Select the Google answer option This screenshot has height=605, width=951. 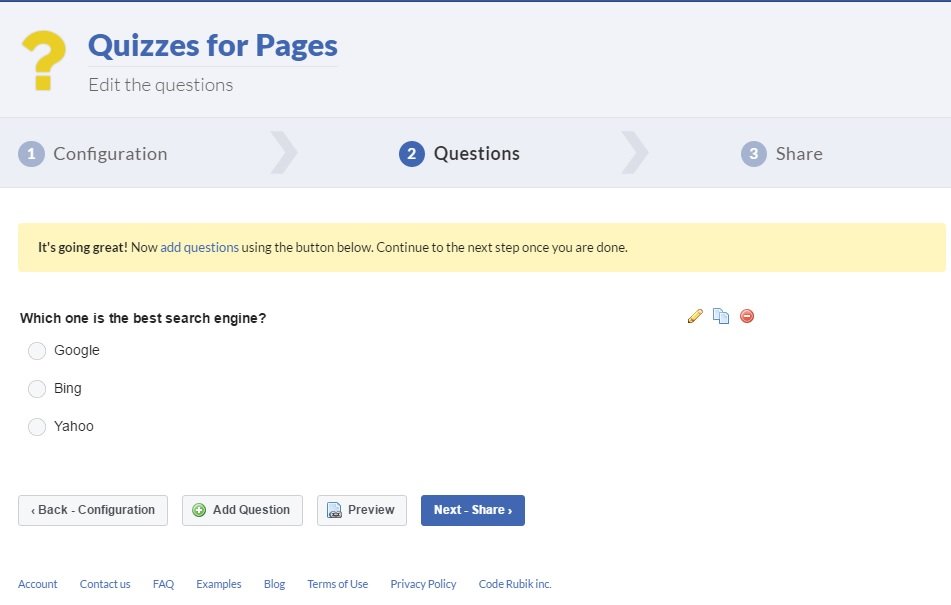point(37,350)
